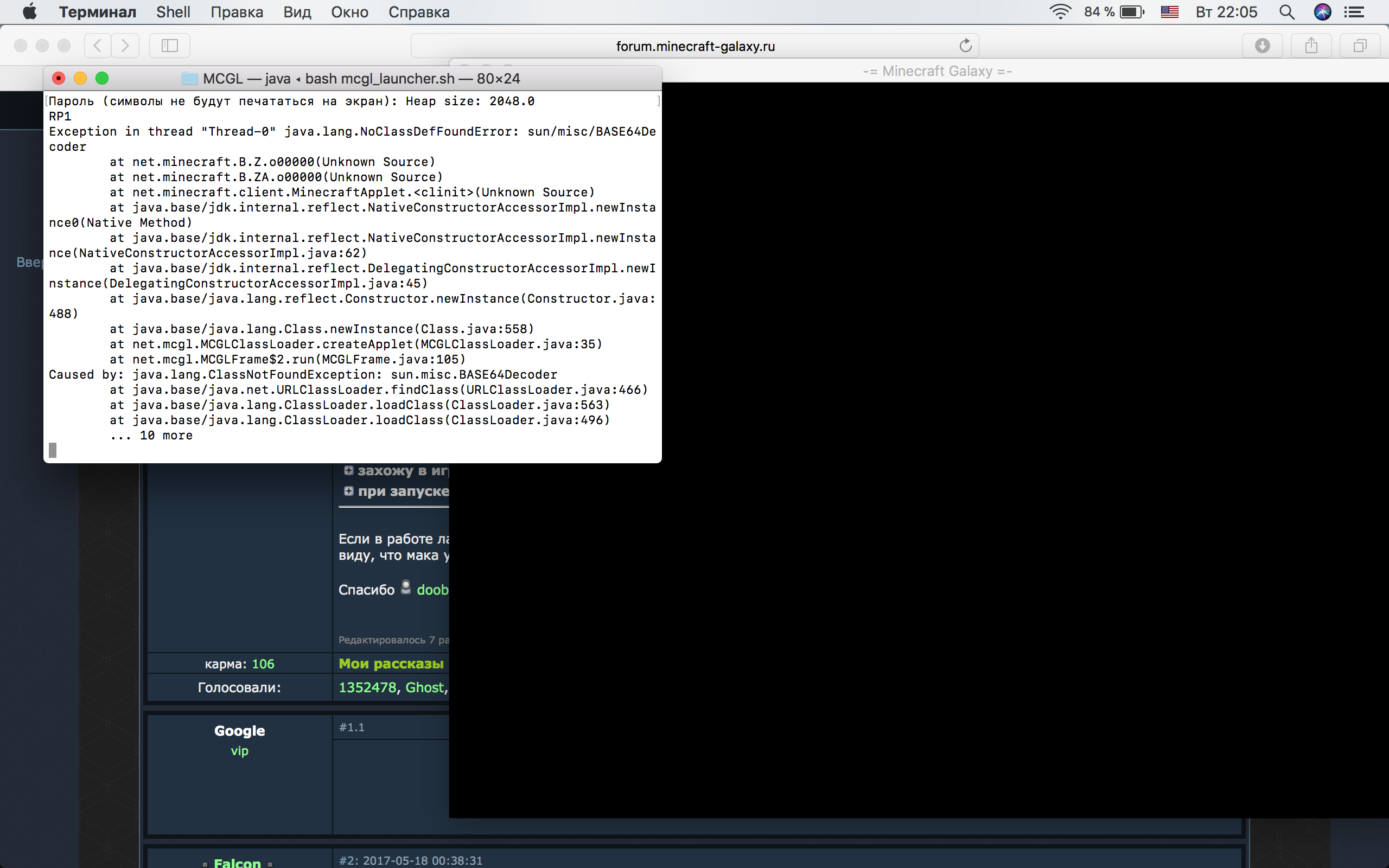Click the "Мои рассказы" link

tap(391, 663)
